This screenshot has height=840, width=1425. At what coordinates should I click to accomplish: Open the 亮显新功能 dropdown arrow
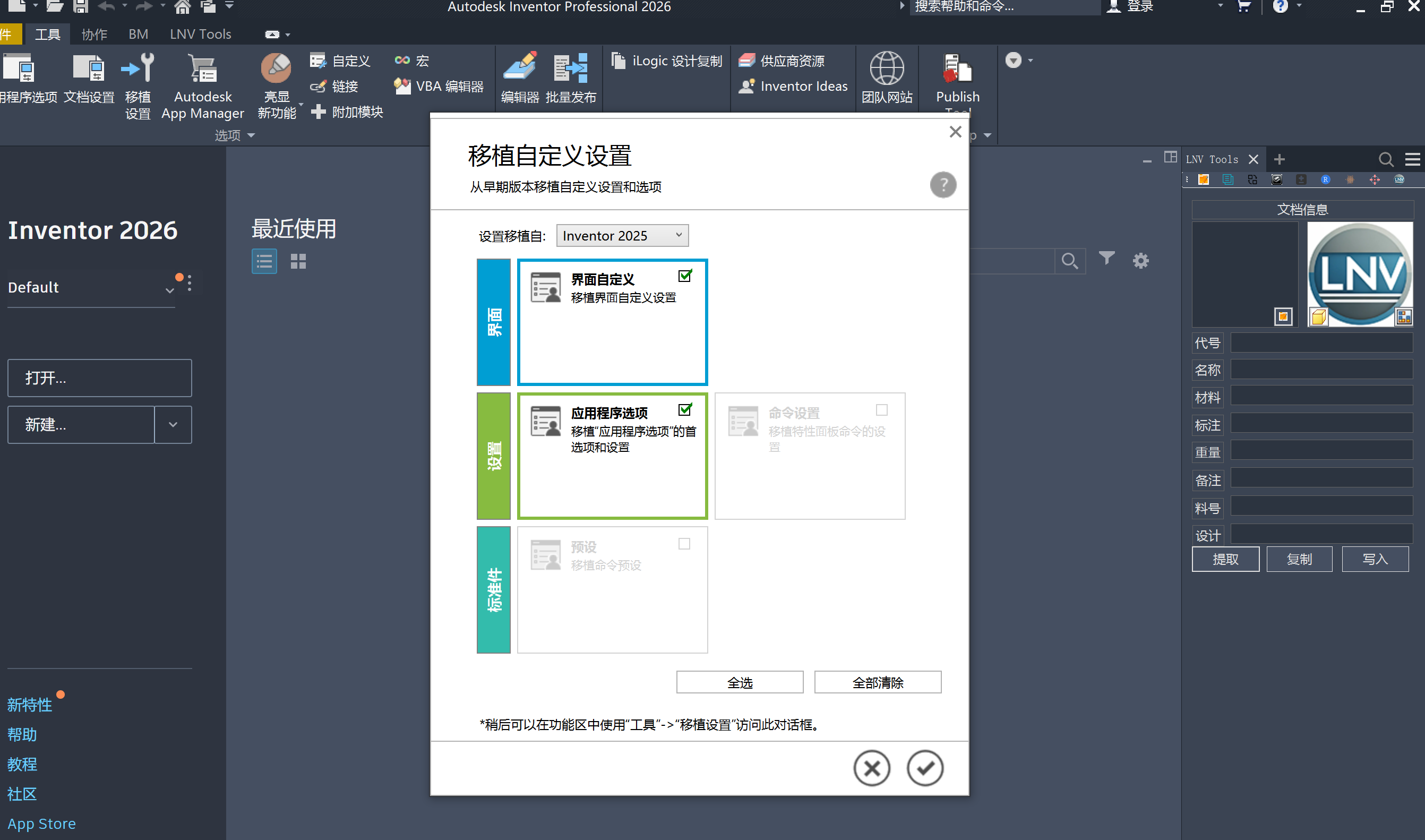(301, 106)
